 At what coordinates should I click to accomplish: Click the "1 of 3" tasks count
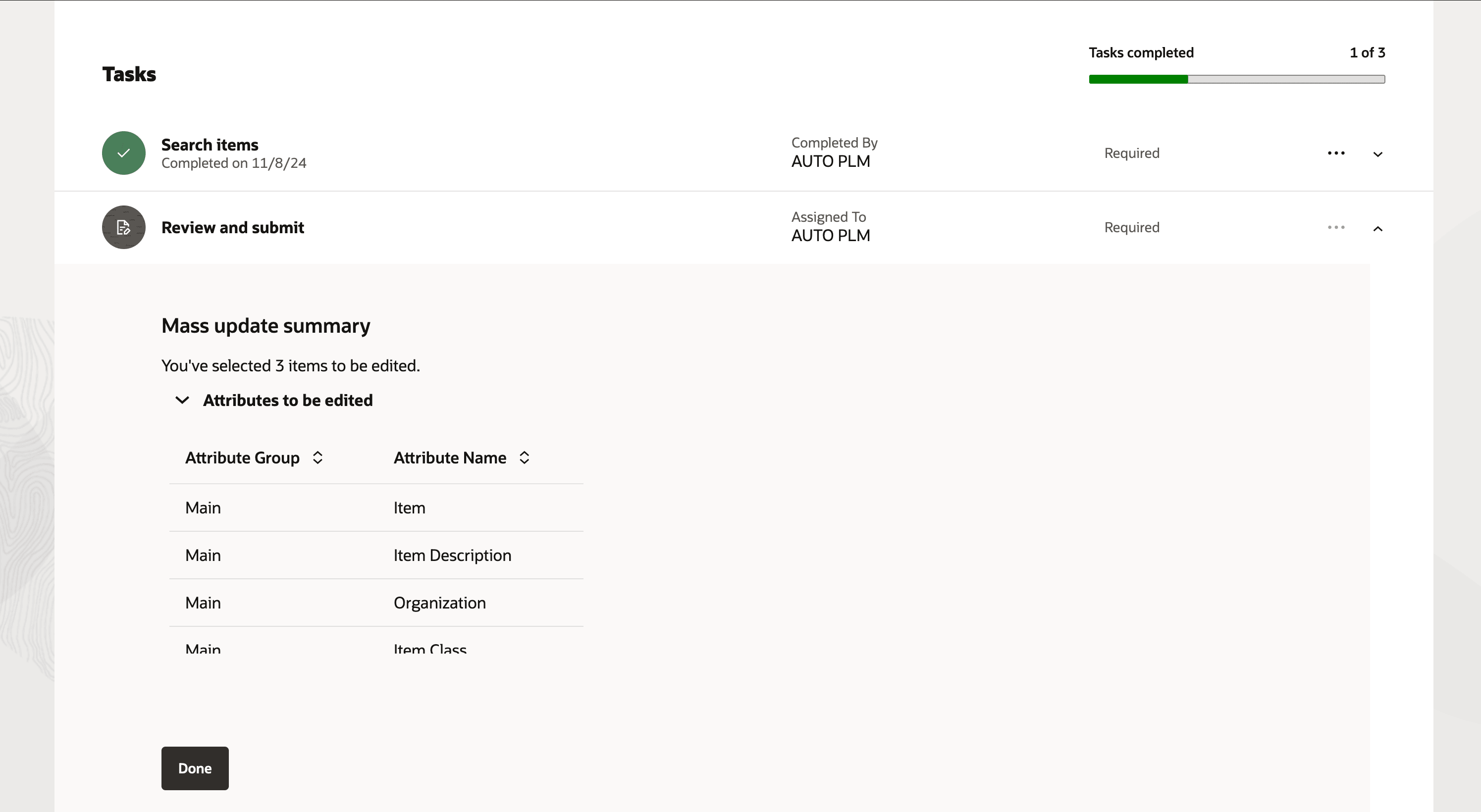tap(1367, 52)
